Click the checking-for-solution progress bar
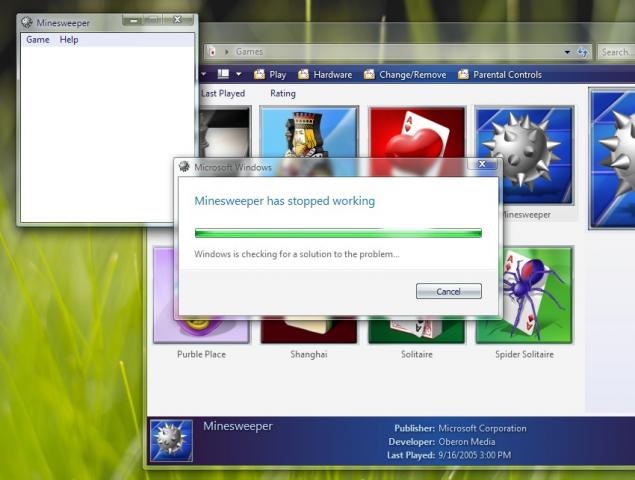The image size is (635, 480). pyautogui.click(x=338, y=233)
